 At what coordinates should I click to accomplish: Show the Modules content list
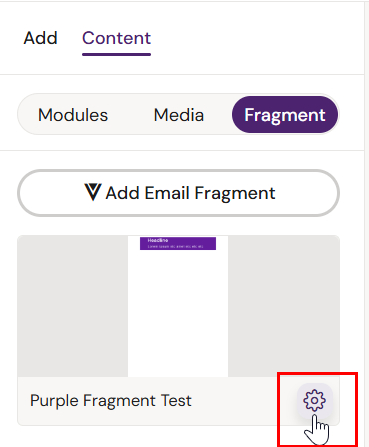click(73, 115)
